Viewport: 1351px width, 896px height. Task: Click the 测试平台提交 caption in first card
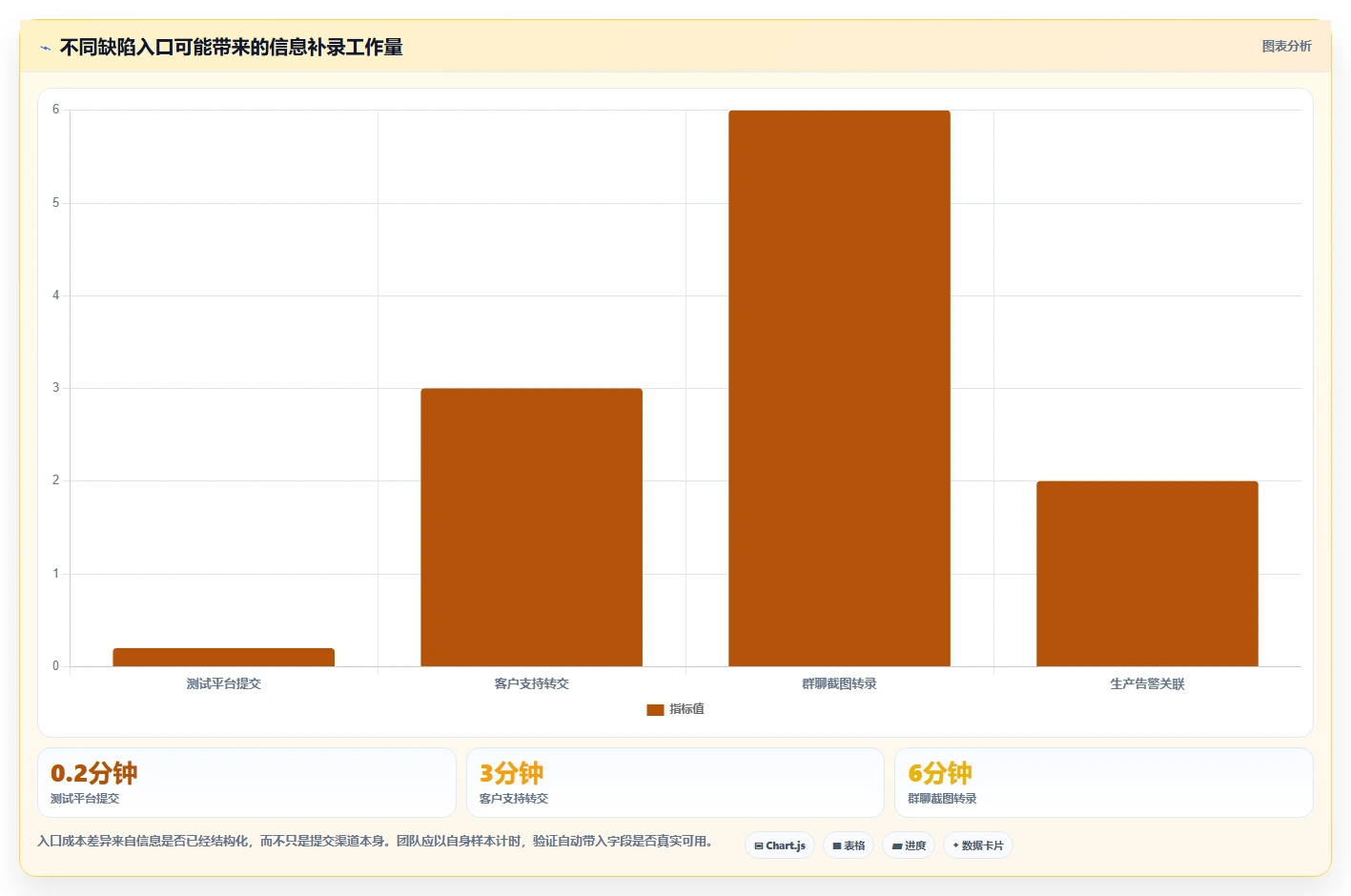tap(85, 799)
